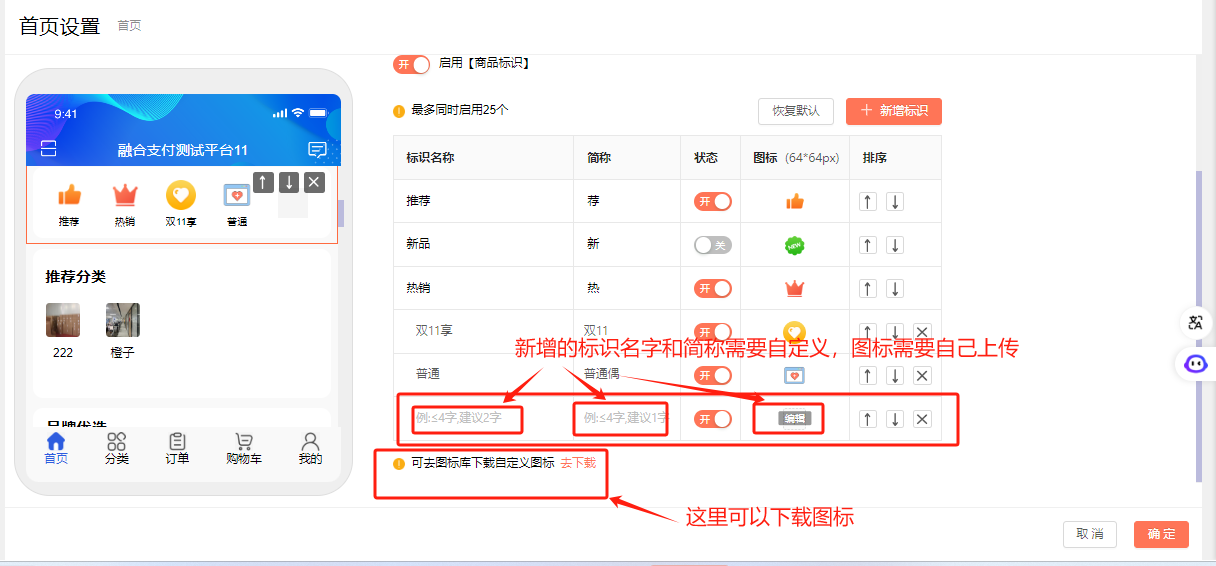Move the 普通 row up
Screen dimensions: 1216x566
pyautogui.click(x=868, y=376)
